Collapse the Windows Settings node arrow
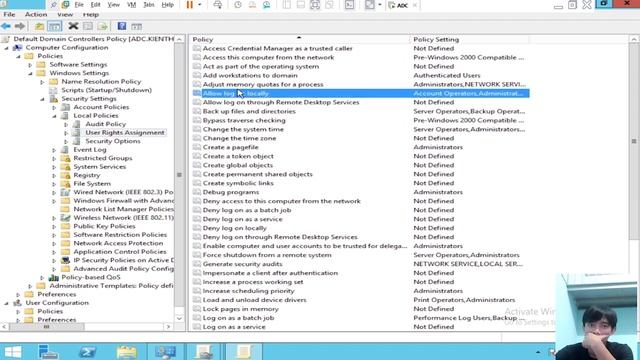The height and width of the screenshot is (360, 640). (30, 73)
